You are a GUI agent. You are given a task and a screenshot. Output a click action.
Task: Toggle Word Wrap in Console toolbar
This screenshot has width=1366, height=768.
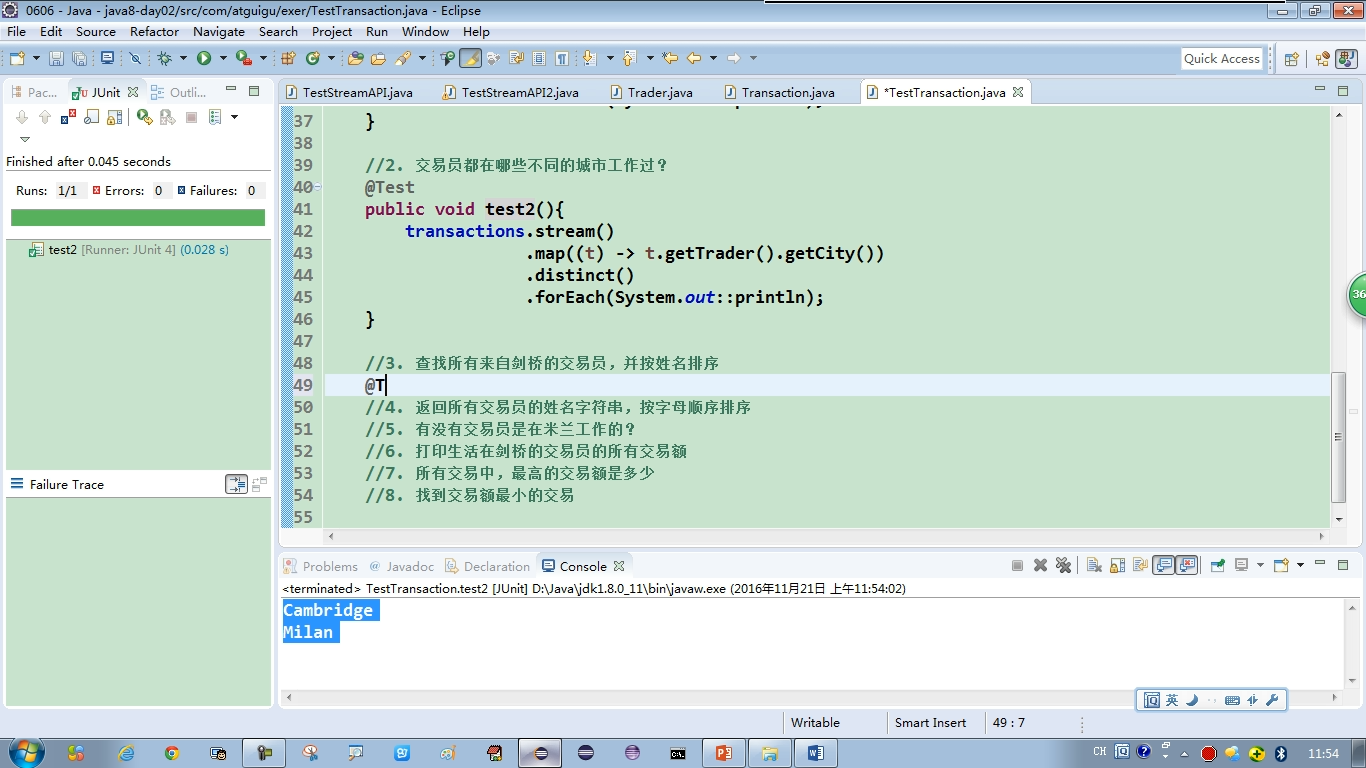pos(1140,566)
